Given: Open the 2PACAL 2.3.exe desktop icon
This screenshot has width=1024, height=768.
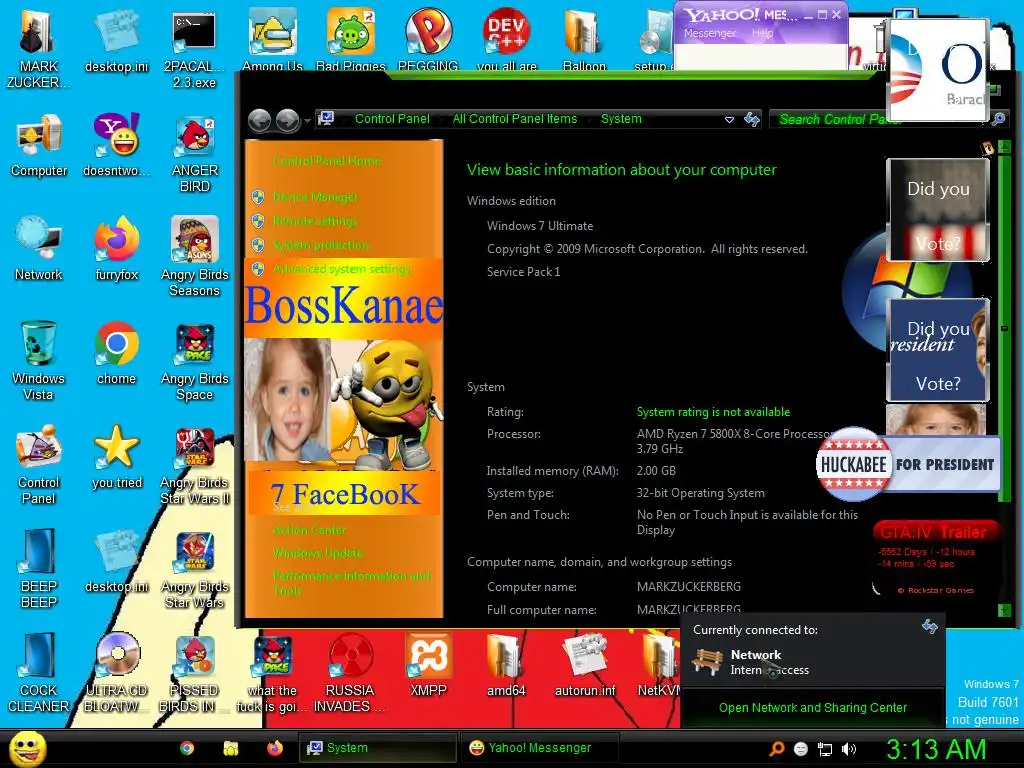Looking at the screenshot, I should pyautogui.click(x=194, y=47).
